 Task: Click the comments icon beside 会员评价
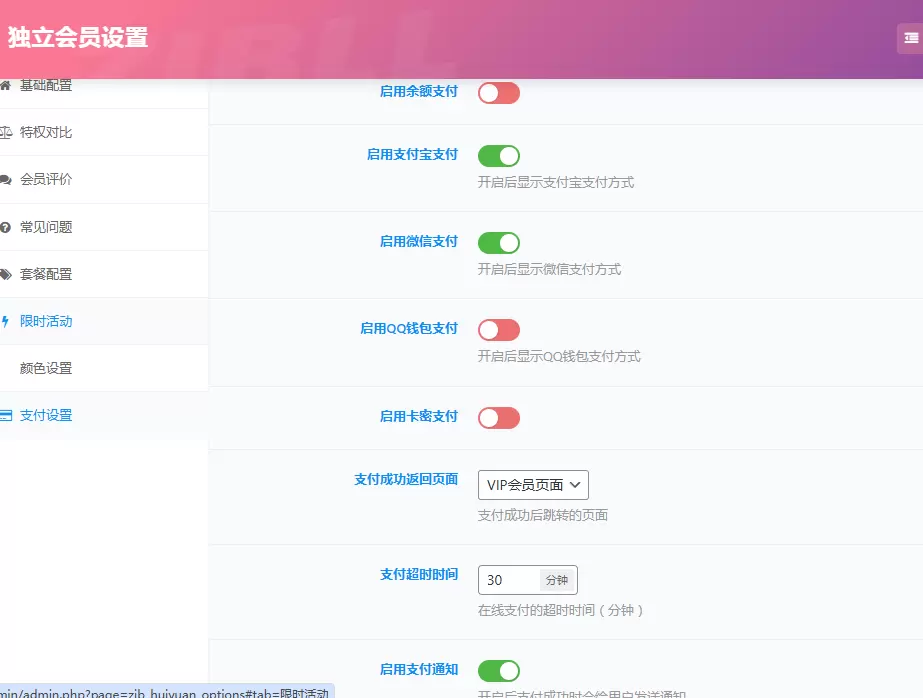(6, 180)
